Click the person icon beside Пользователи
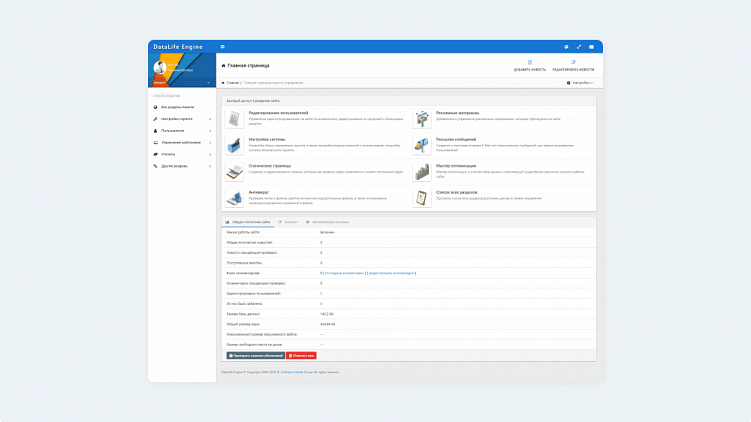751x422 pixels. click(155, 131)
